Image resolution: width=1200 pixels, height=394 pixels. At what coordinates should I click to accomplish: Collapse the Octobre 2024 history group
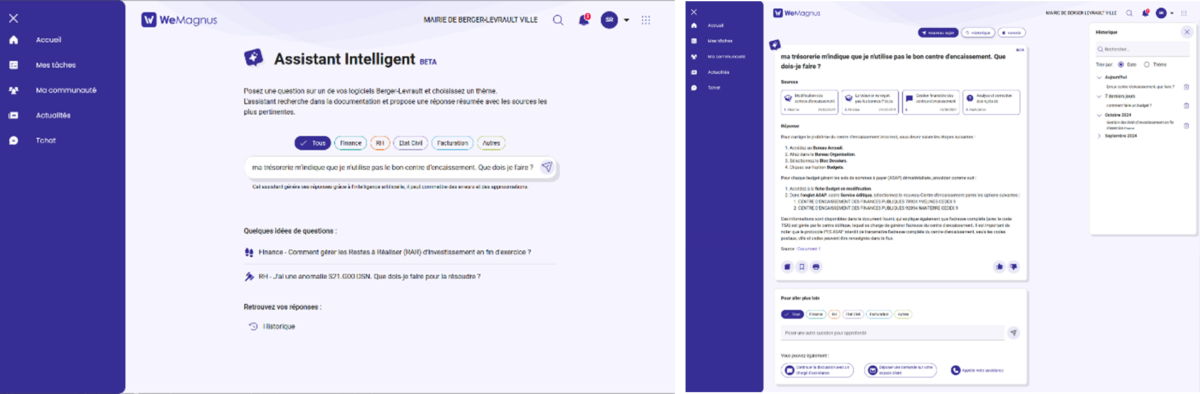click(1099, 115)
